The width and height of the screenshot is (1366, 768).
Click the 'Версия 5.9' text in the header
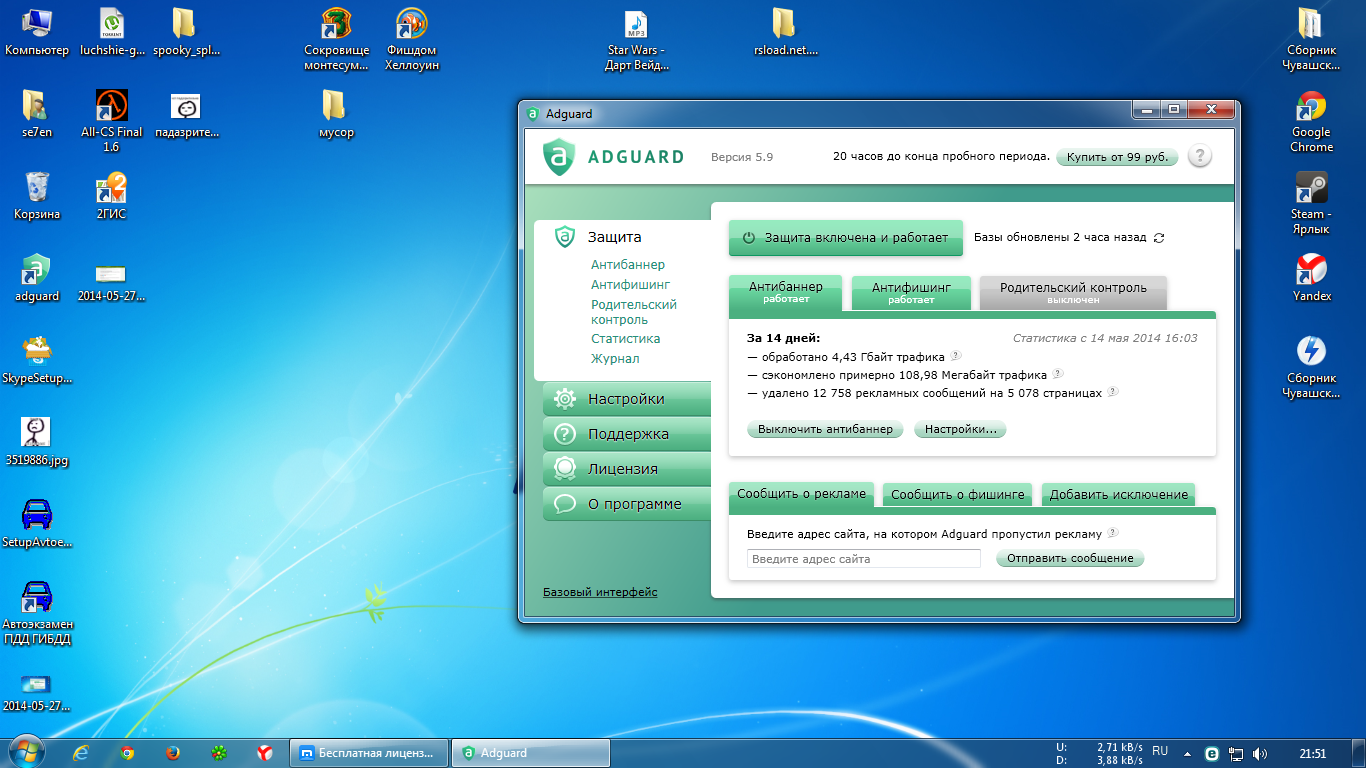[742, 157]
